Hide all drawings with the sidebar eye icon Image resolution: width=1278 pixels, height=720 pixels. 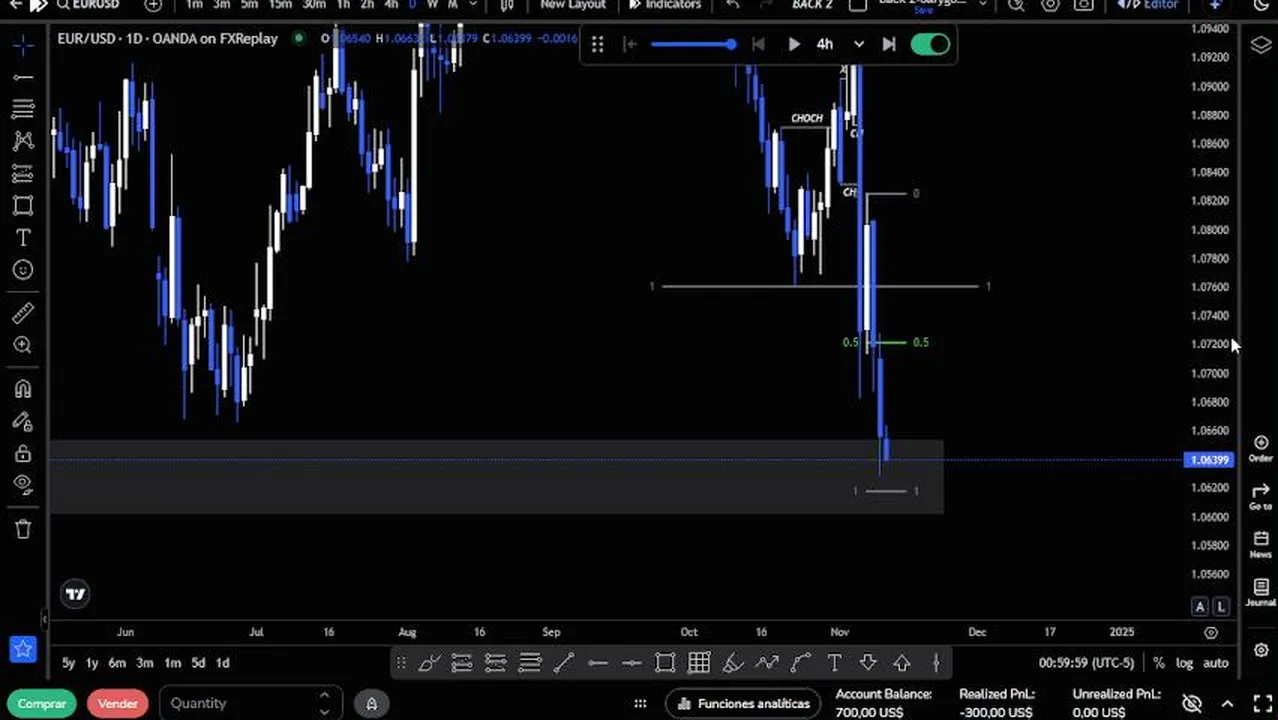(x=23, y=485)
